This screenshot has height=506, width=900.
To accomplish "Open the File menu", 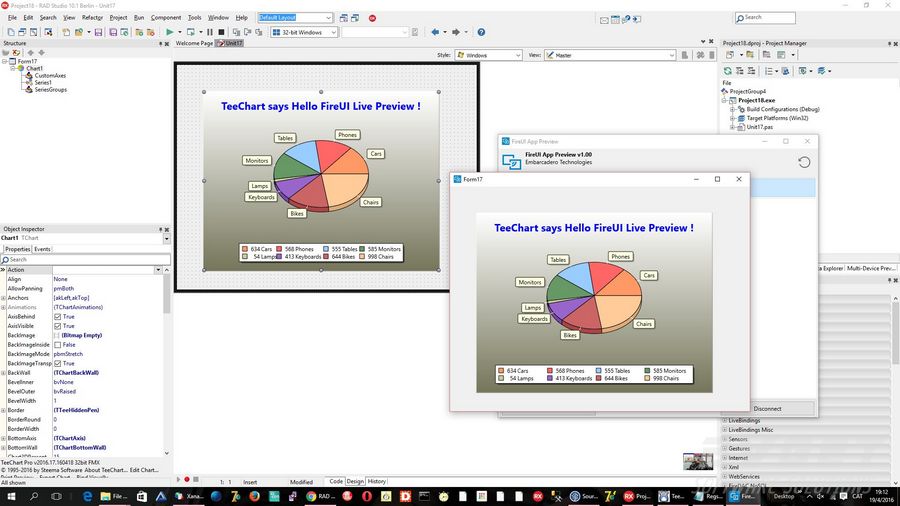I will 12,18.
